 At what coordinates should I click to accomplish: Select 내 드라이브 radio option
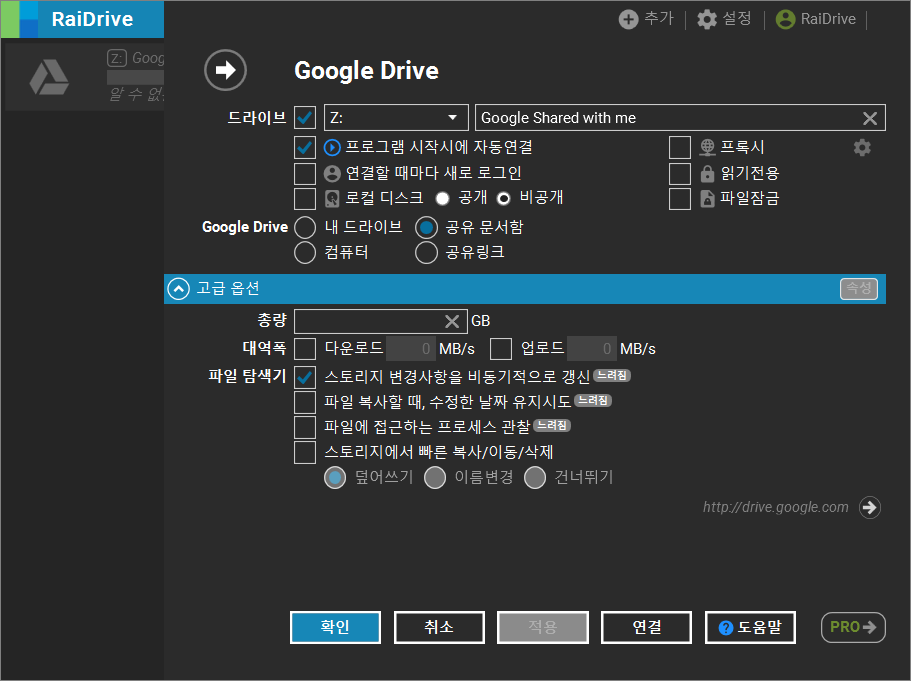tap(305, 227)
